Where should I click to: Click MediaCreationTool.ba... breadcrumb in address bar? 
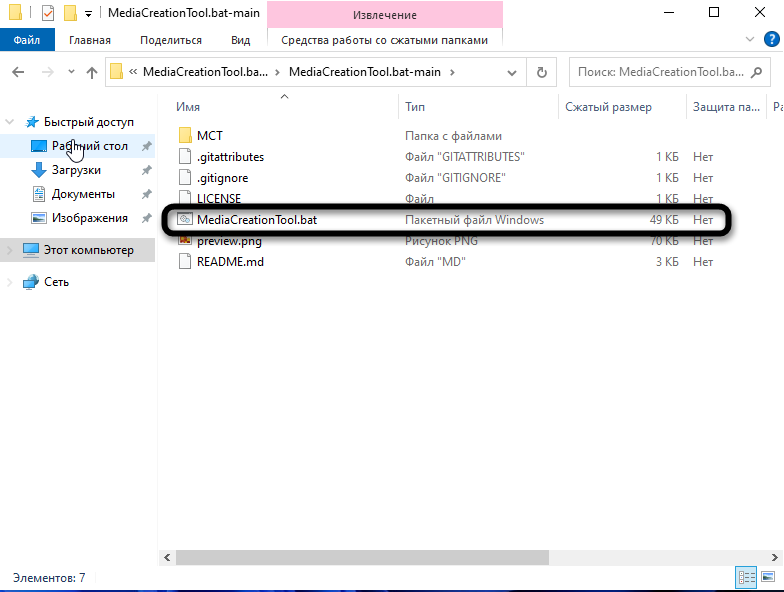point(206,72)
